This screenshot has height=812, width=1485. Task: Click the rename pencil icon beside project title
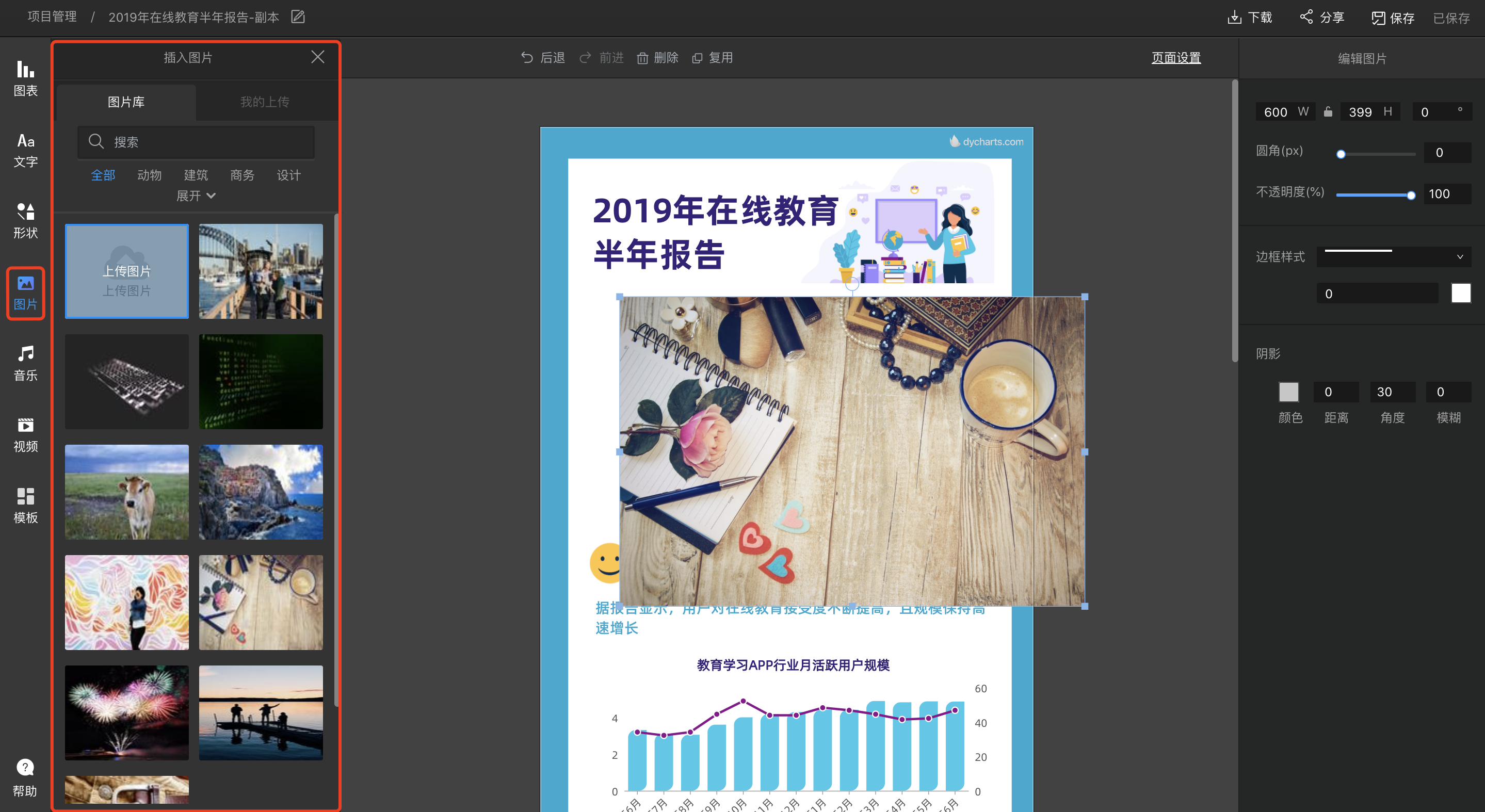coord(297,17)
